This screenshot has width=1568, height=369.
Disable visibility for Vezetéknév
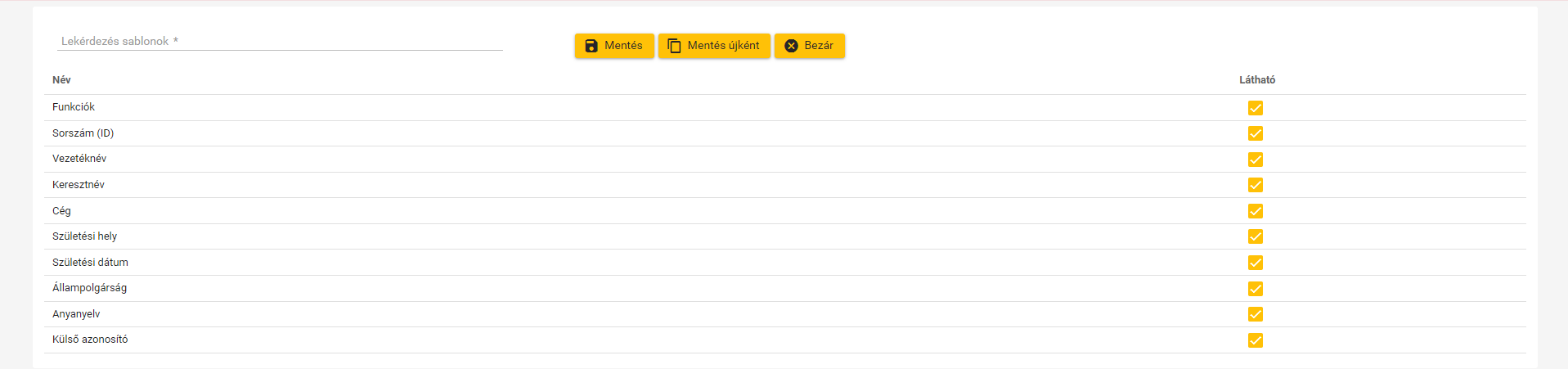(1256, 160)
